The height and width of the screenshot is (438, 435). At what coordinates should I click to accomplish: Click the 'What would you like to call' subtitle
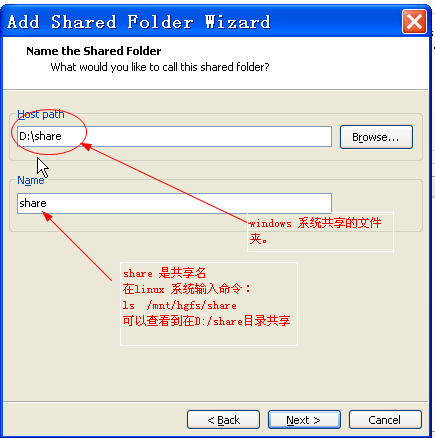[x=160, y=67]
